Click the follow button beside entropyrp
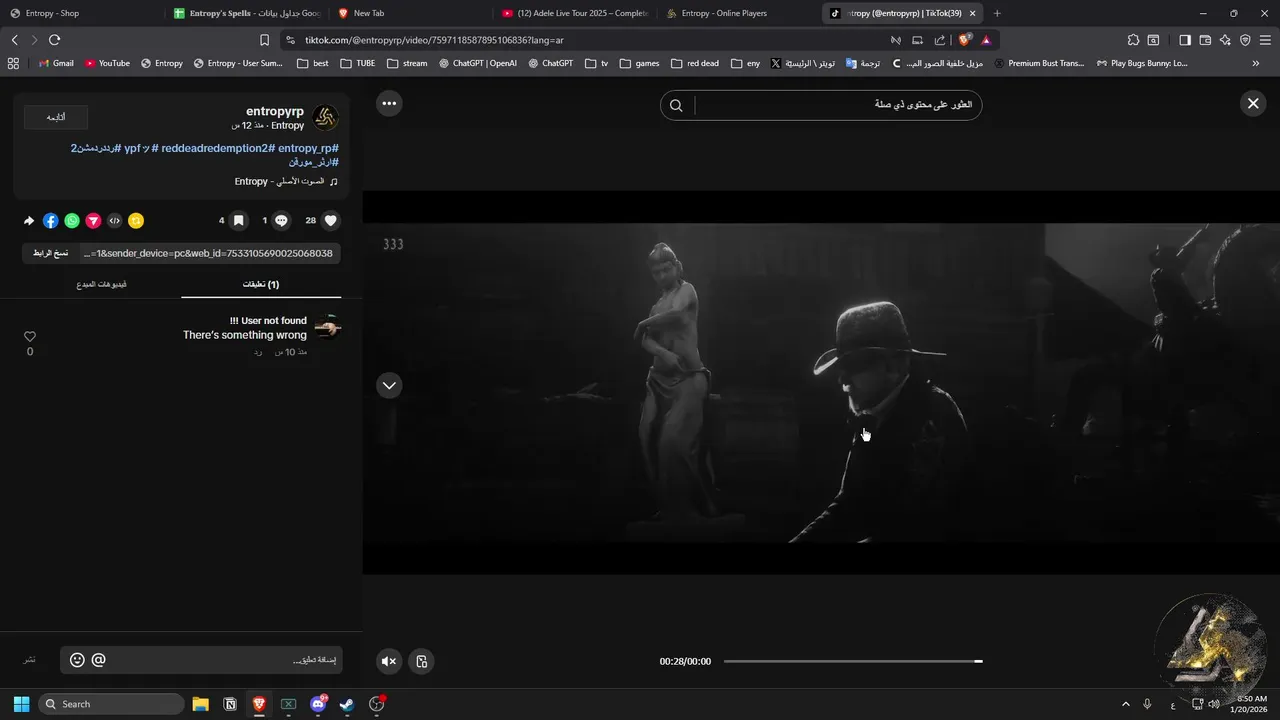Viewport: 1280px width, 720px height. click(56, 117)
